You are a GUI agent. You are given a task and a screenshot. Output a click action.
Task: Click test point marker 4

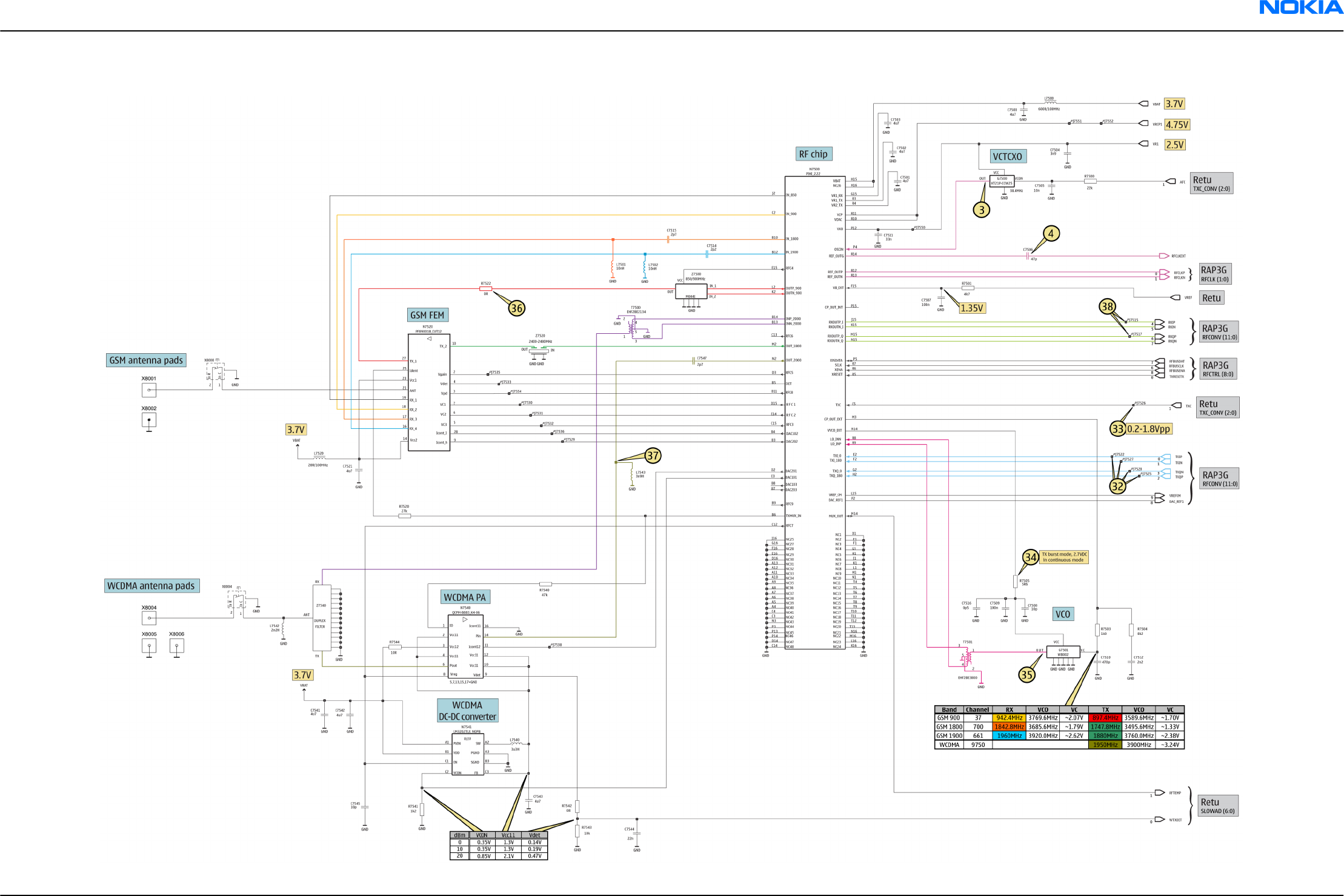pyautogui.click(x=1051, y=234)
